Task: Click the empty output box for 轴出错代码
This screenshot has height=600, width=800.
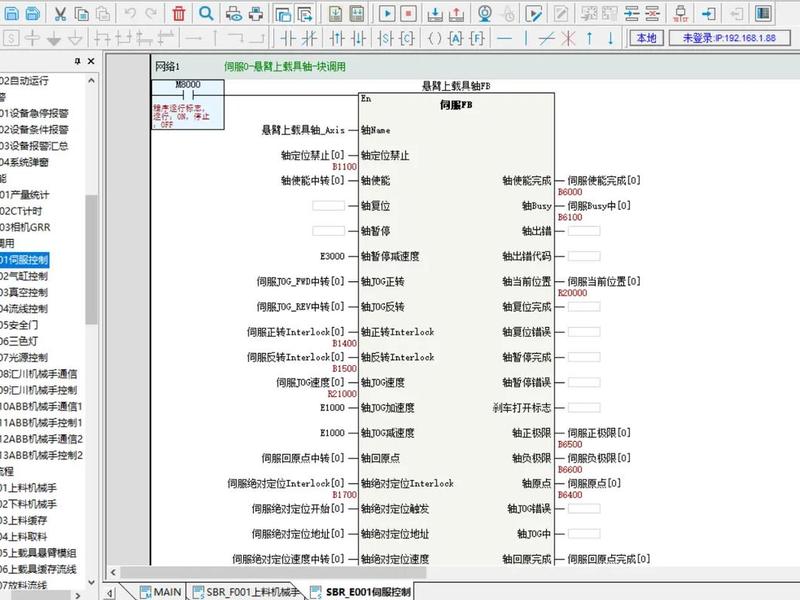Action: pos(584,256)
